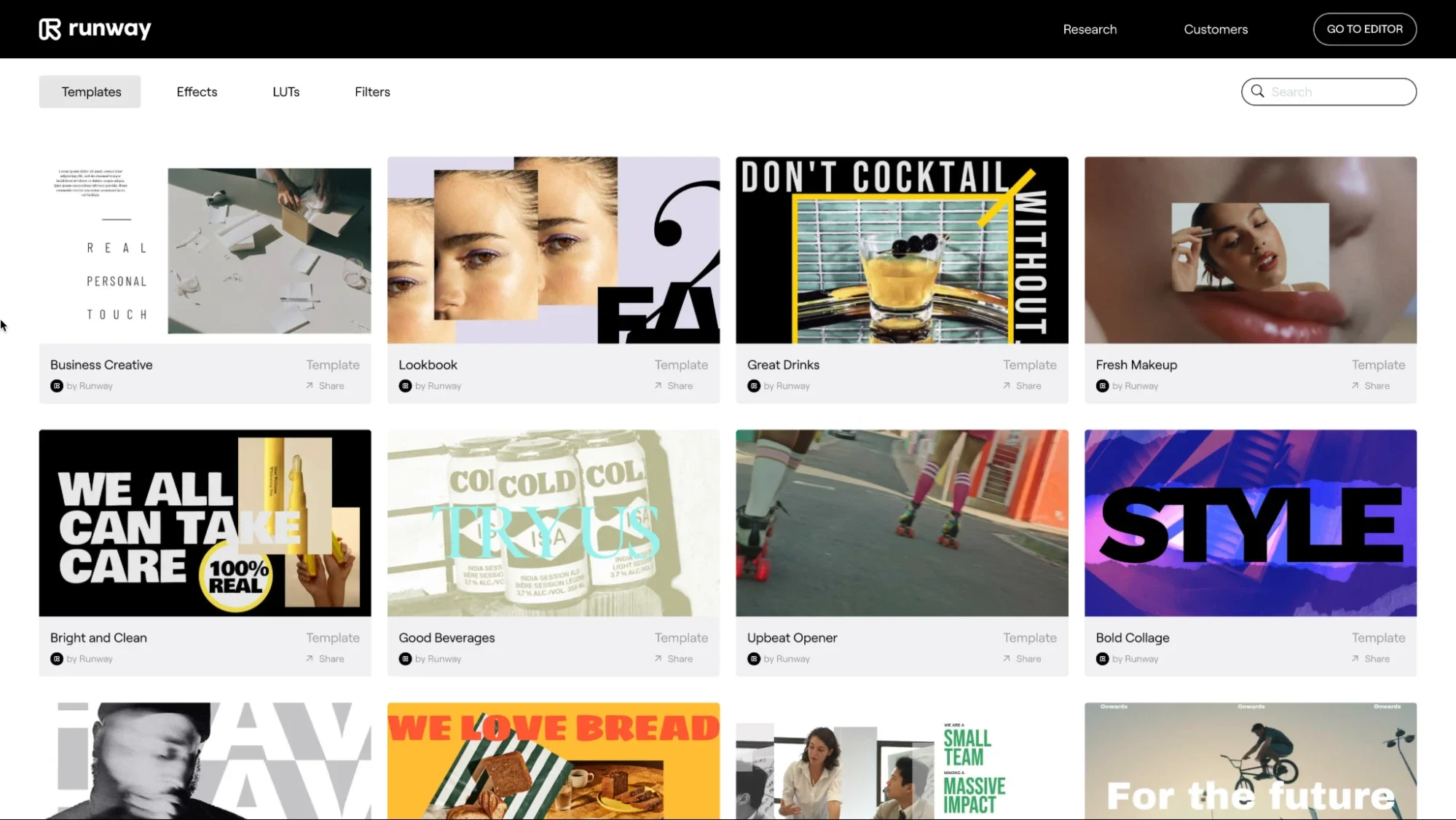Click share arrow icon on Lookbook card
Viewport: 1456px width, 820px height.
tap(658, 385)
